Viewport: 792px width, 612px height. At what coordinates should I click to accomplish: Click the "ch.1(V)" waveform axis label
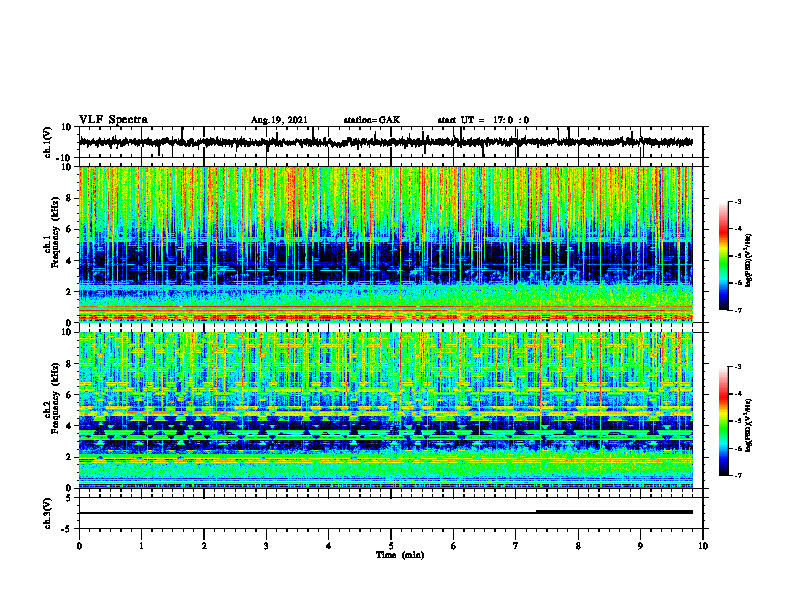pos(48,142)
